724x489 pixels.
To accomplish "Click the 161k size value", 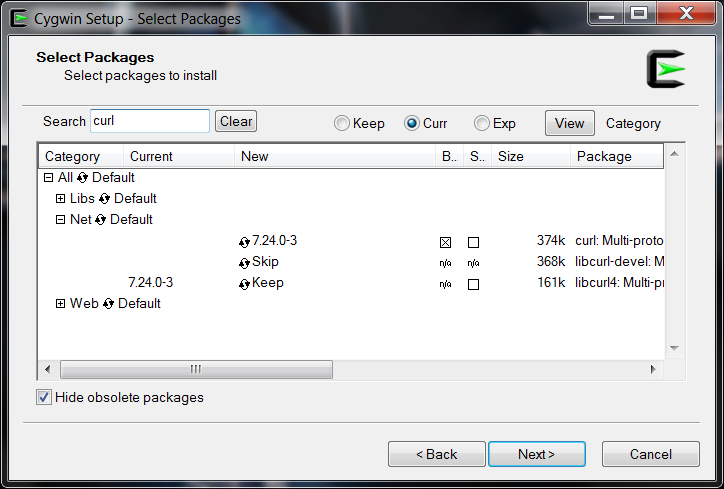I will click(551, 283).
